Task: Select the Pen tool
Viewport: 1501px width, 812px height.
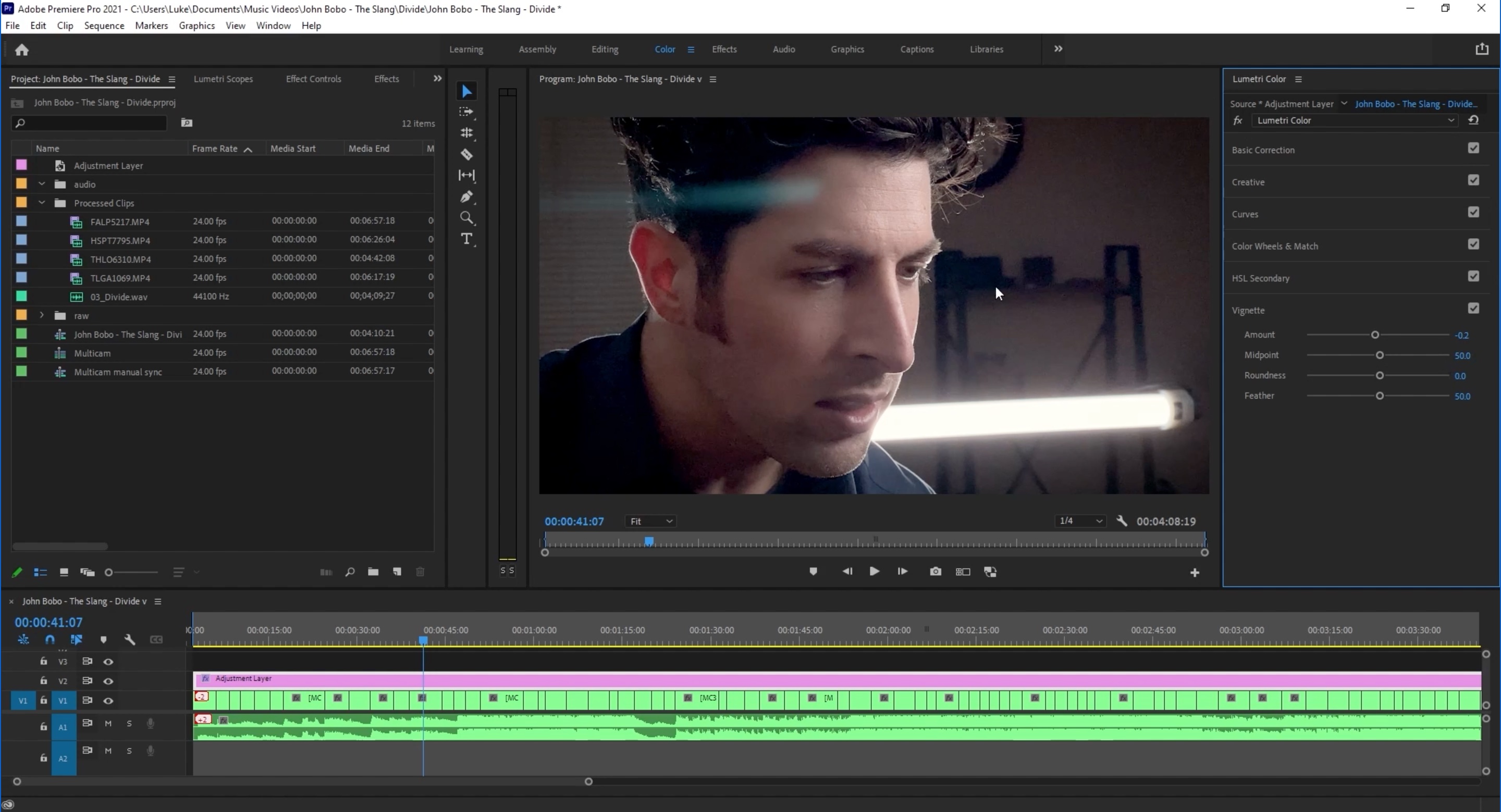Action: coord(467,197)
